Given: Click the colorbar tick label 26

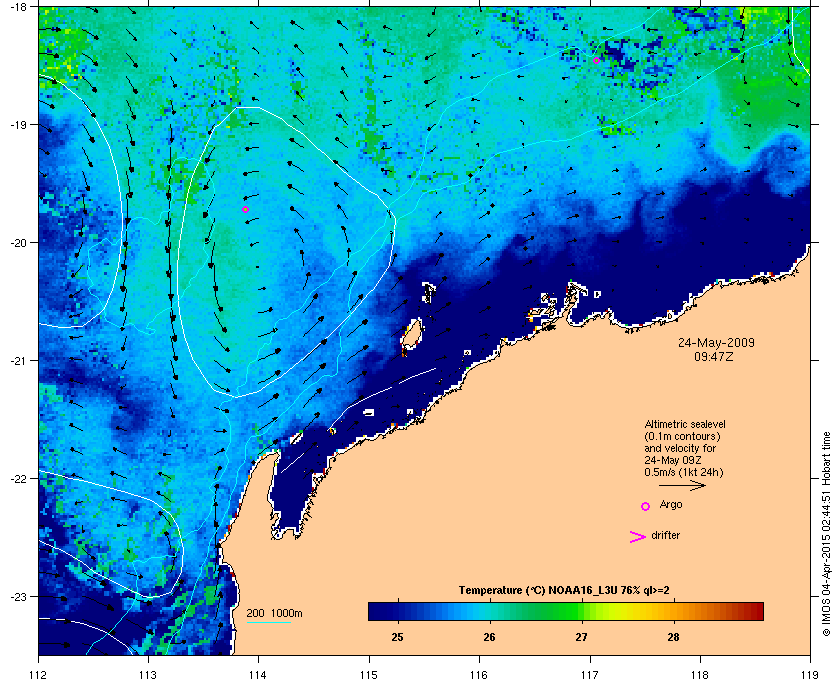Looking at the screenshot, I should [489, 637].
